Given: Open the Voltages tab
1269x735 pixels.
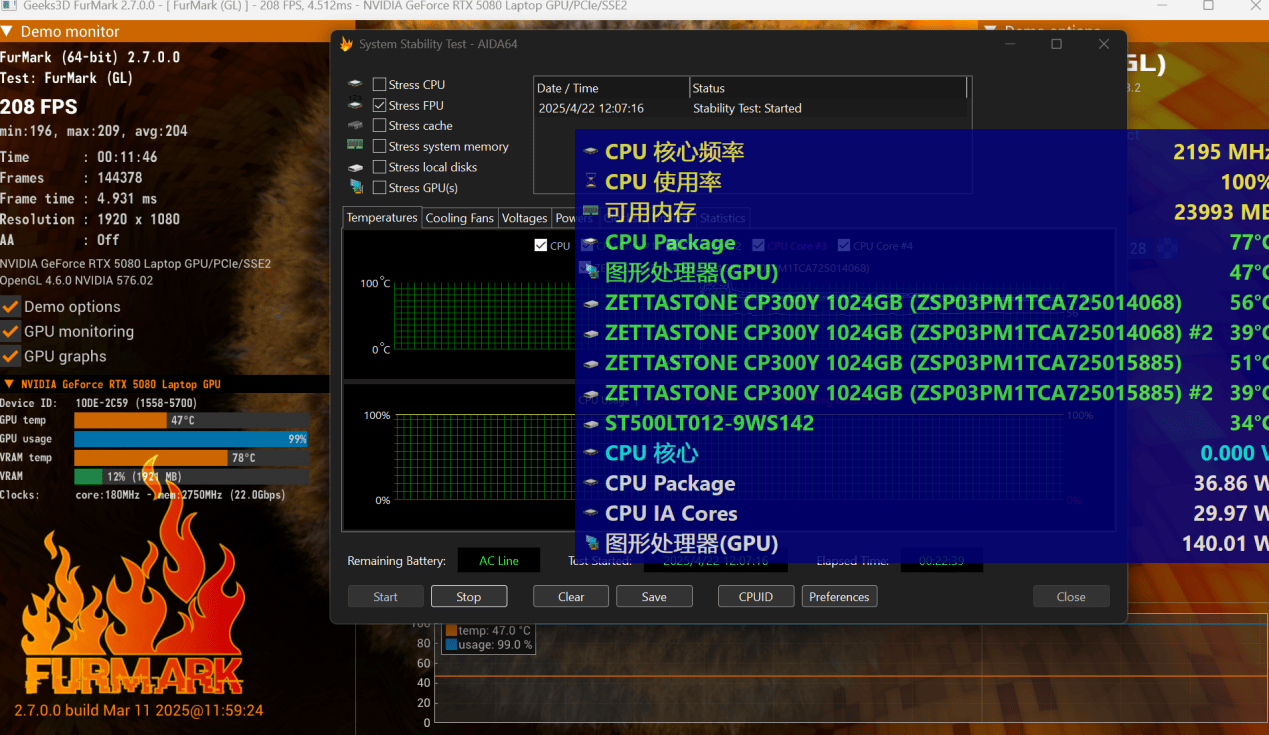Looking at the screenshot, I should click(x=524, y=218).
